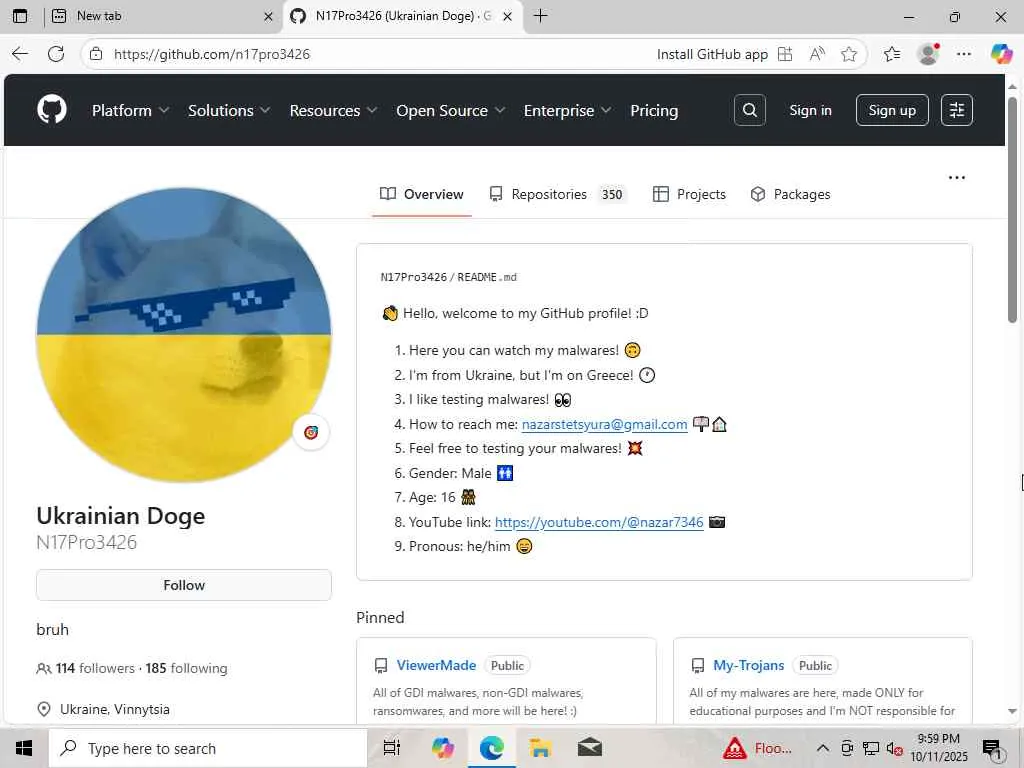Viewport: 1024px width, 768px height.
Task: Open the tab actions menu icon
Action: (20, 16)
